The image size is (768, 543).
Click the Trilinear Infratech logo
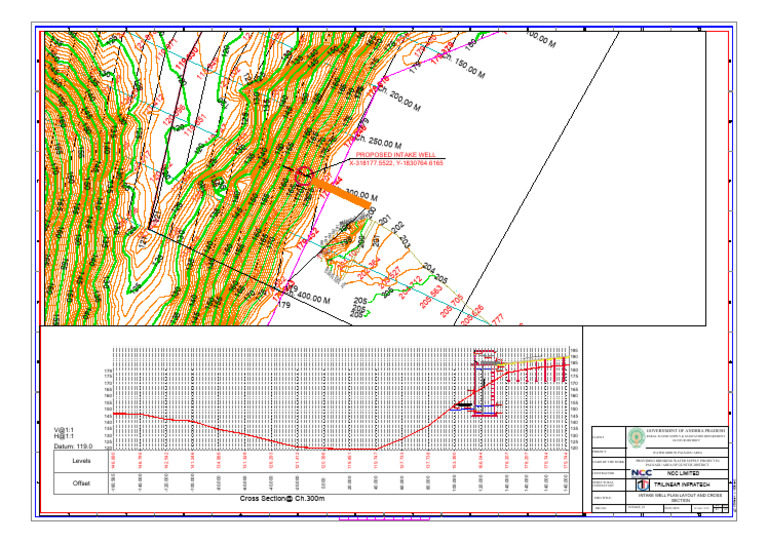[643, 485]
